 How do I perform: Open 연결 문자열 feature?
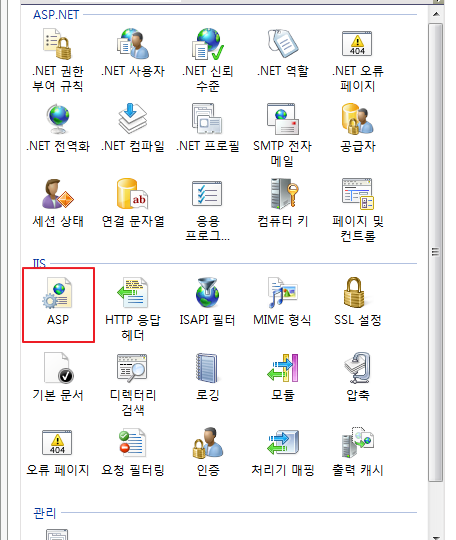(133, 203)
